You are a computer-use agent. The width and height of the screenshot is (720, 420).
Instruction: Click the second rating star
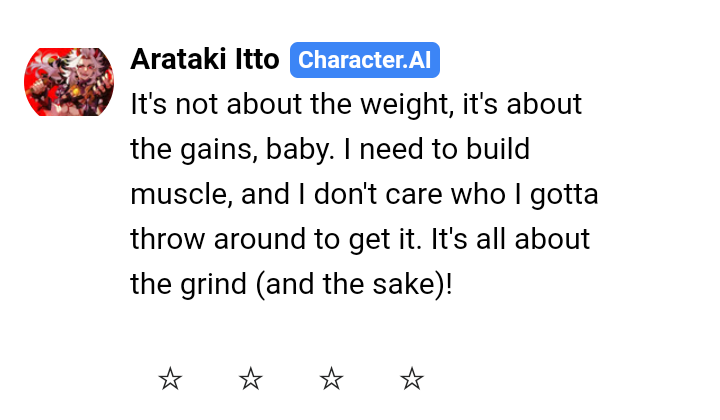[x=251, y=379]
